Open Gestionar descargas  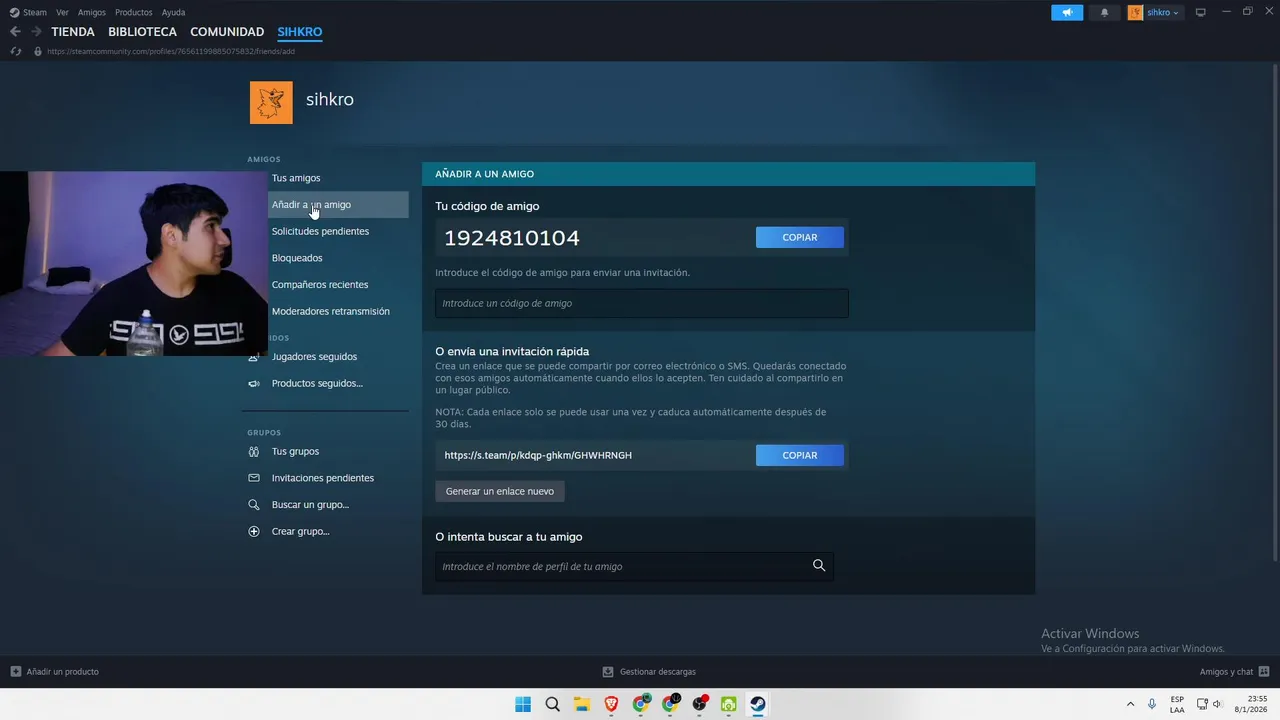pyautogui.click(x=649, y=672)
